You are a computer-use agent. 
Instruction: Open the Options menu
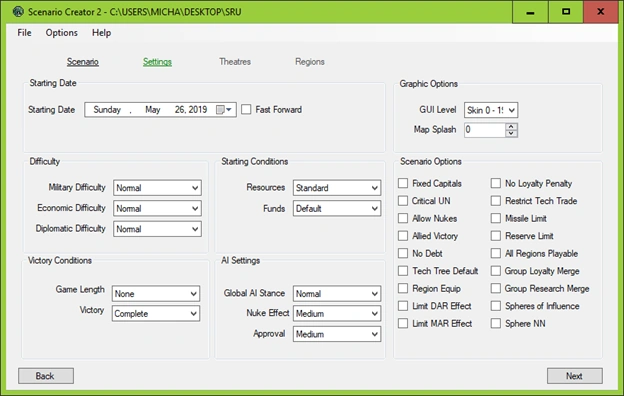(62, 33)
